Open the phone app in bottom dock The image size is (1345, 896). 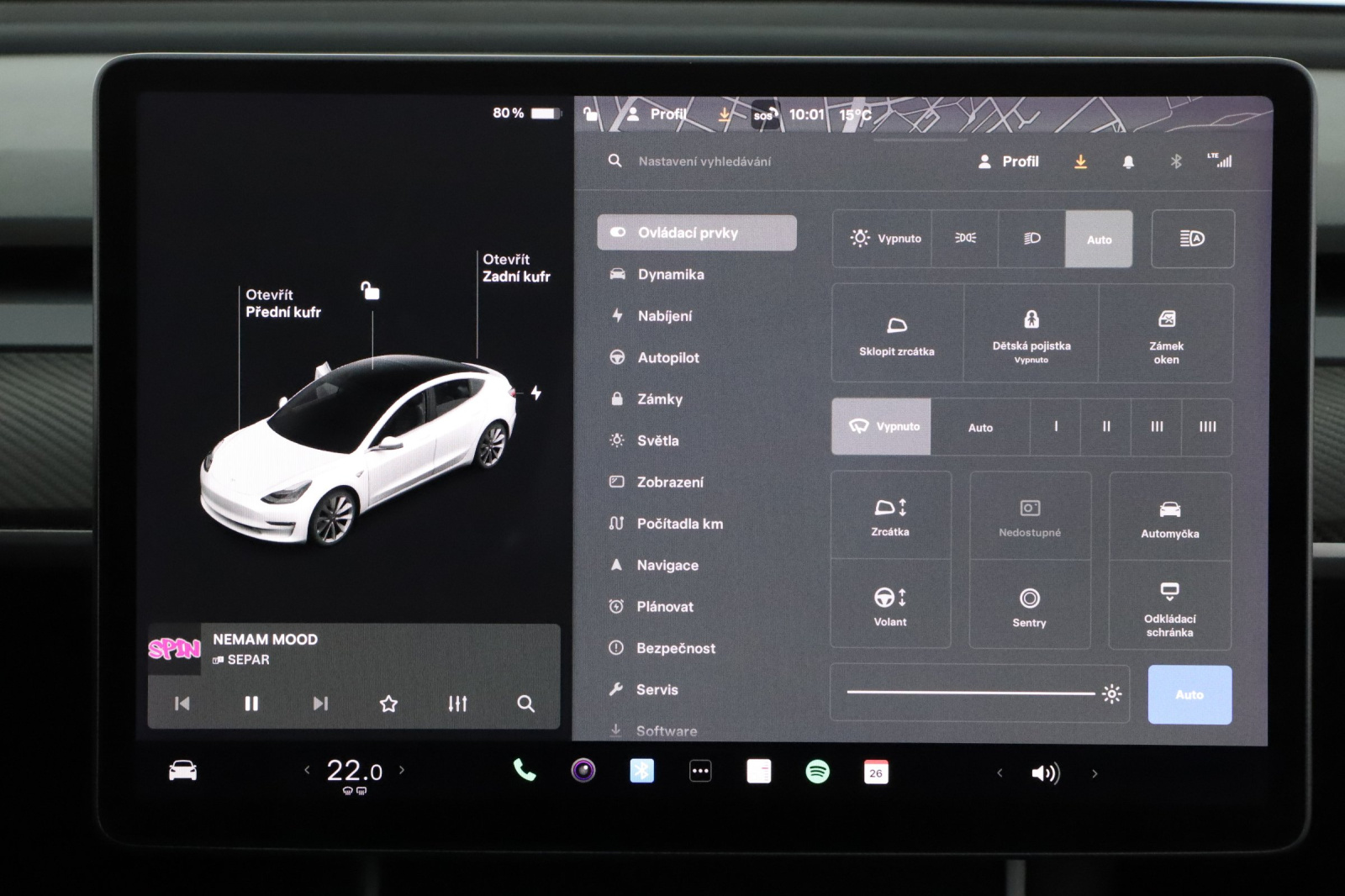tap(525, 770)
